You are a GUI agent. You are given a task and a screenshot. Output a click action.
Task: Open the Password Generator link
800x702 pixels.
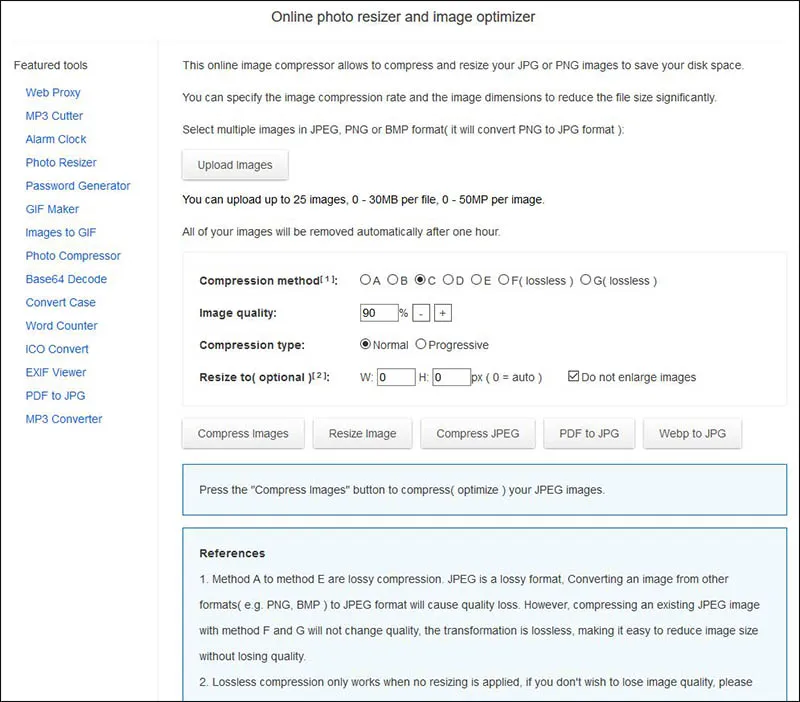[x=78, y=186]
